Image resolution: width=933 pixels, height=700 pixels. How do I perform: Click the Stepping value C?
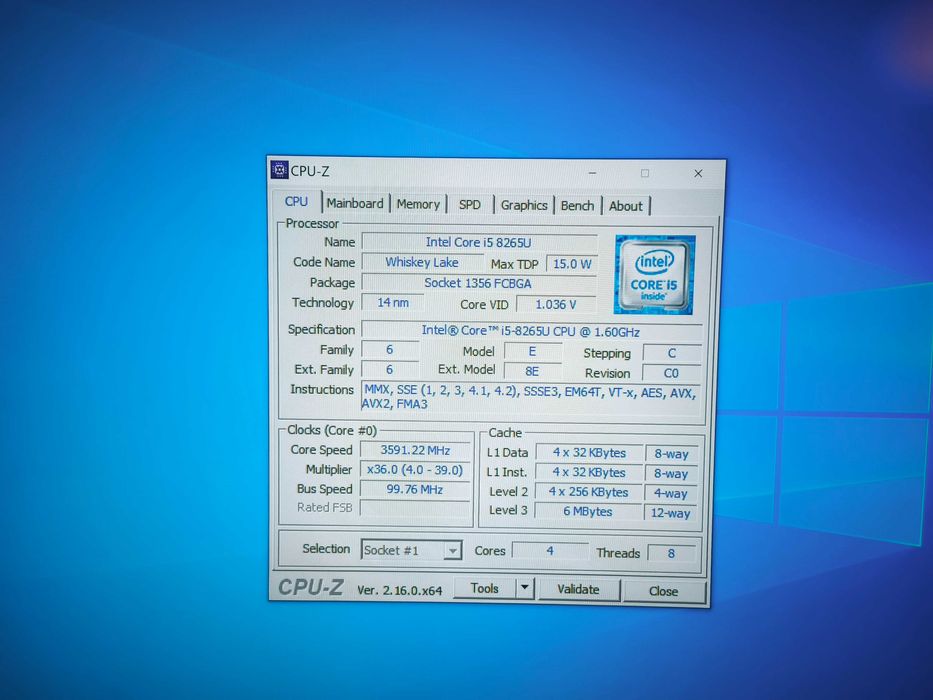[672, 353]
